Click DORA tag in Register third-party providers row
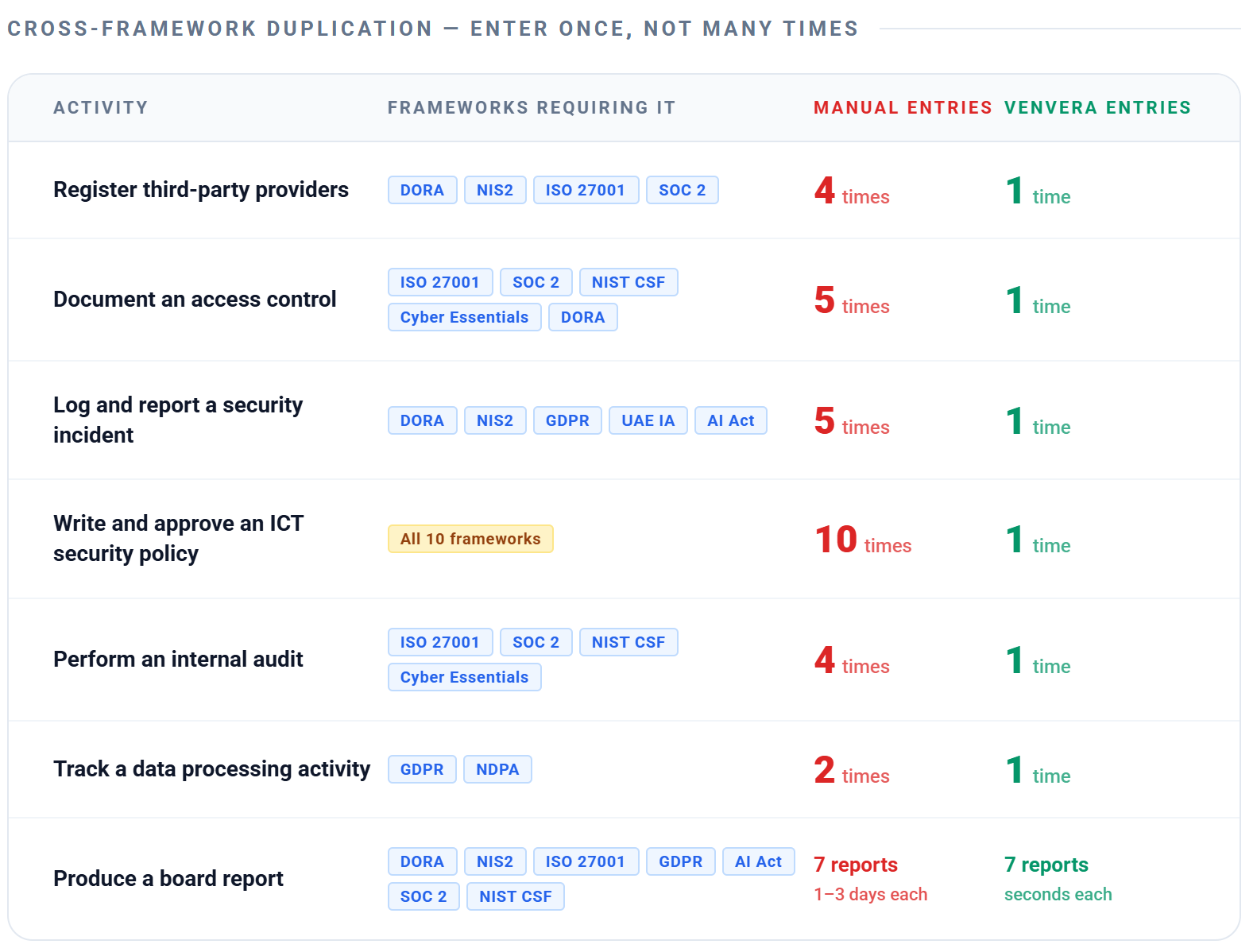1257x952 pixels. point(422,190)
